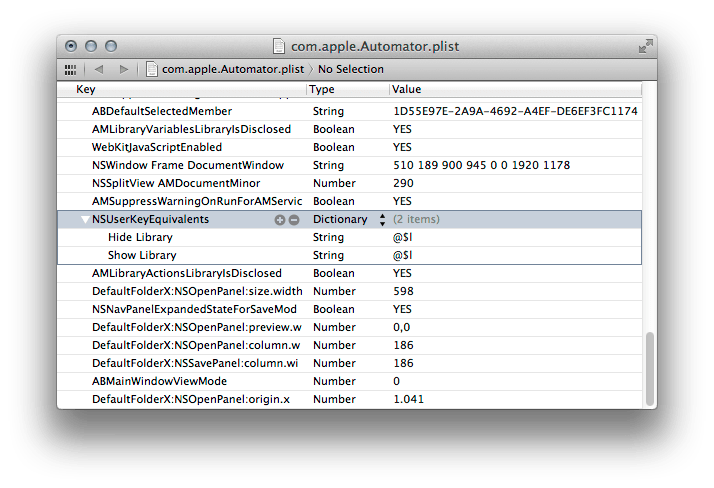The image size is (714, 488).
Task: Select the ABDefaultSelectedMember key
Action: tap(162, 111)
